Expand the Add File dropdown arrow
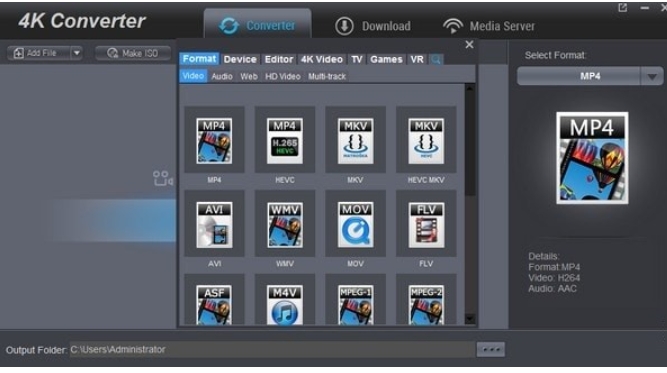 coord(77,53)
